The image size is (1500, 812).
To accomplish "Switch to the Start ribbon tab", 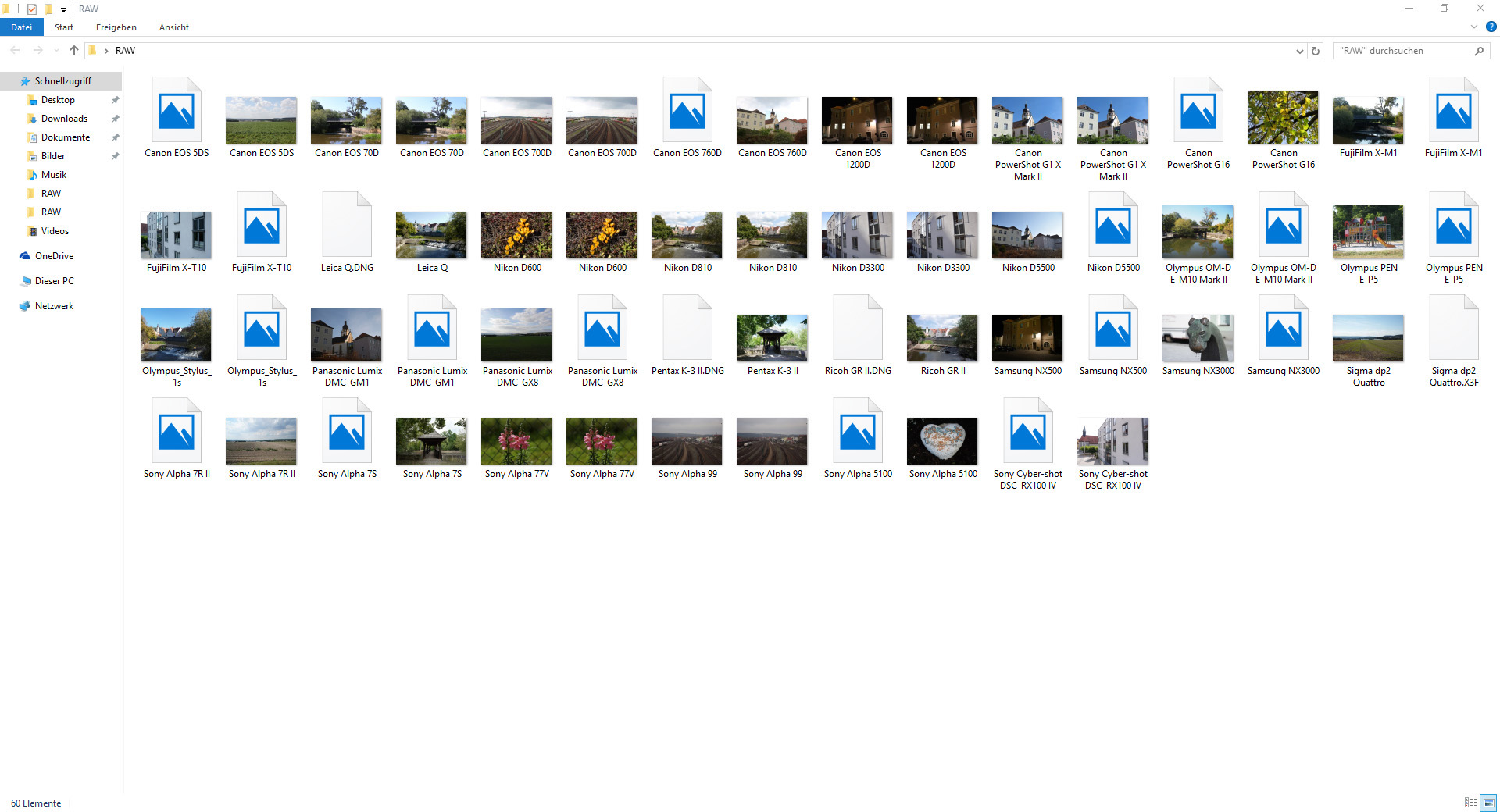I will click(64, 27).
